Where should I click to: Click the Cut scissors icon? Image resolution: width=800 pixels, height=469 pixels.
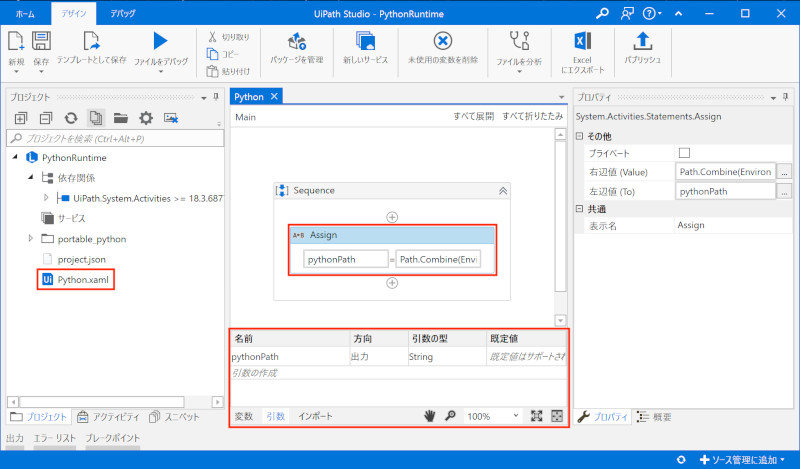tap(213, 37)
